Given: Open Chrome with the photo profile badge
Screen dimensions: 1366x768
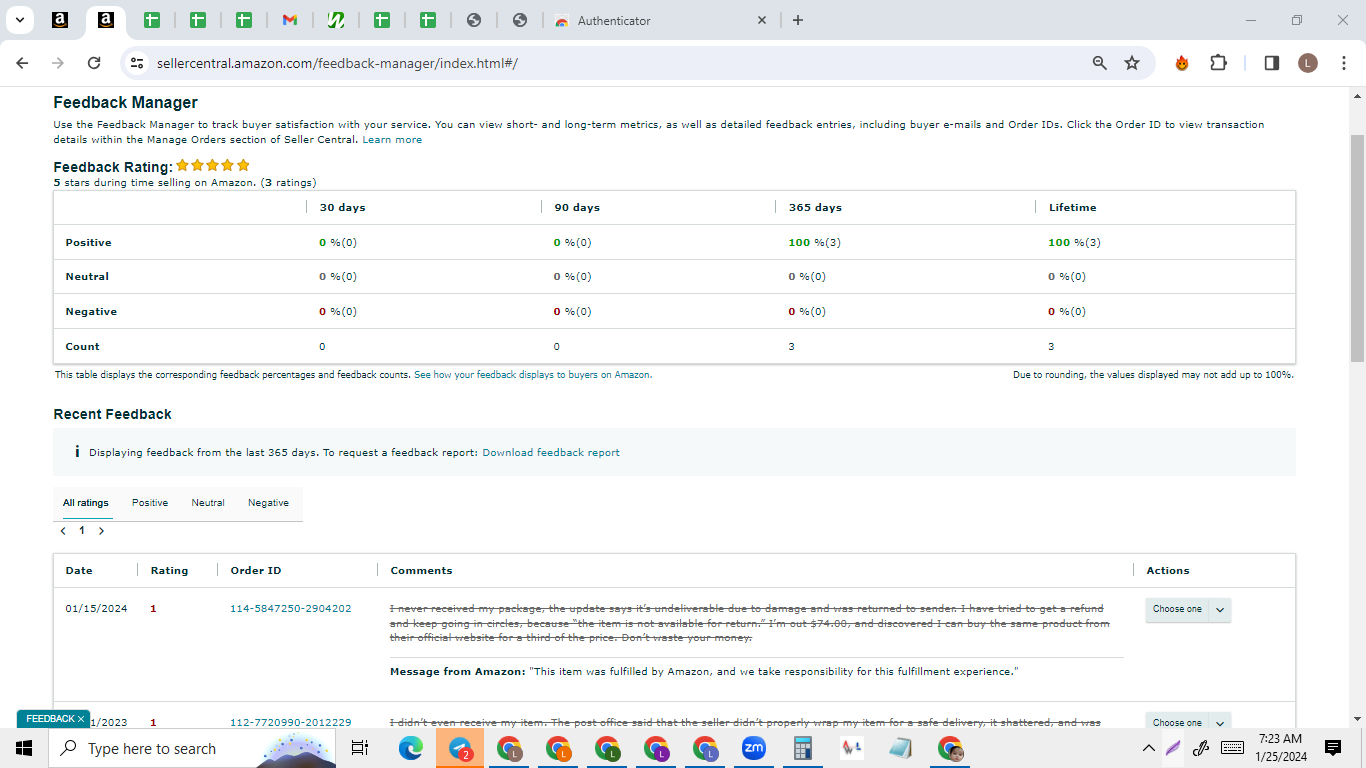Looking at the screenshot, I should point(950,748).
